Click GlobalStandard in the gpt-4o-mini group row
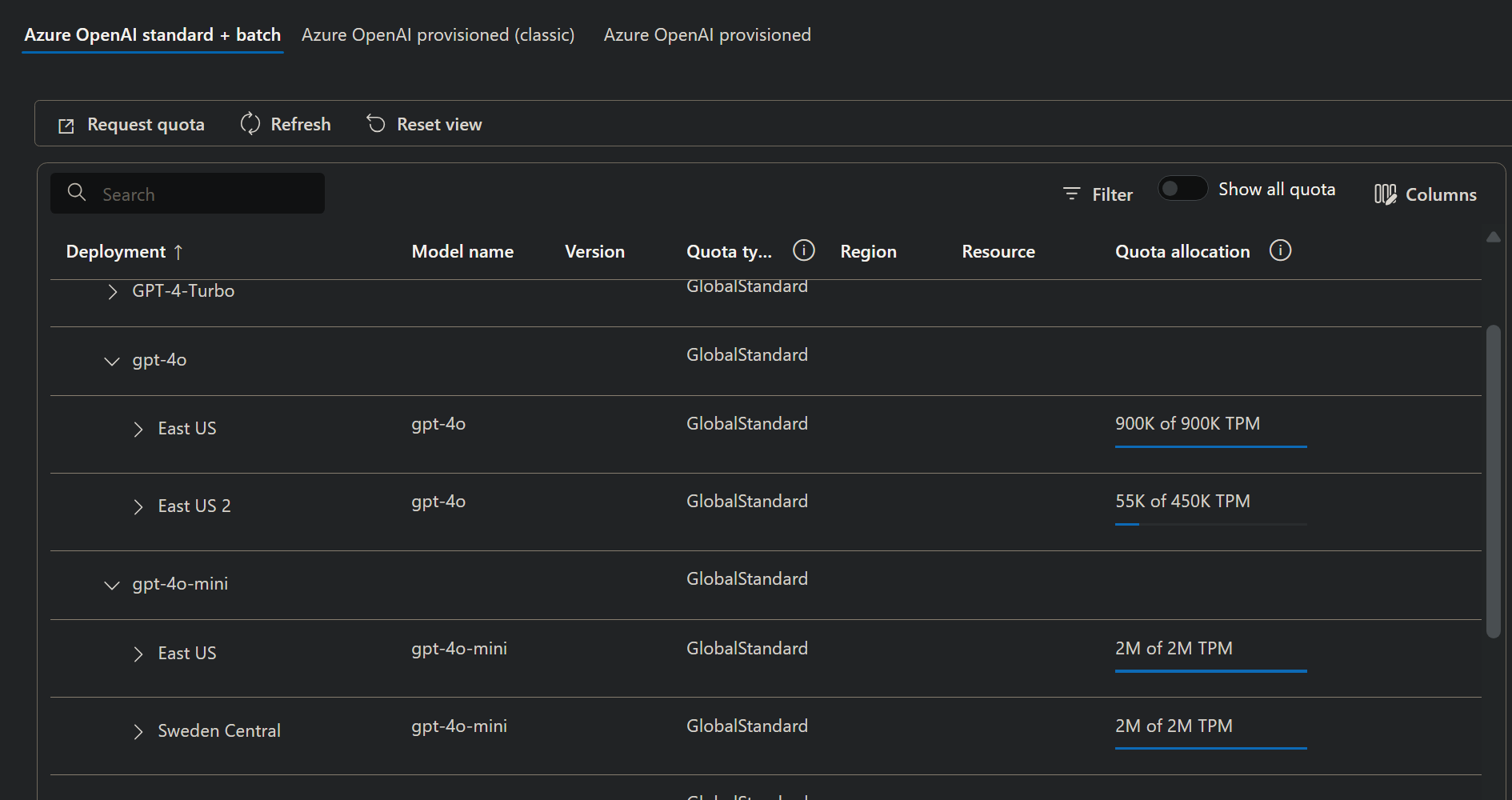 747,578
